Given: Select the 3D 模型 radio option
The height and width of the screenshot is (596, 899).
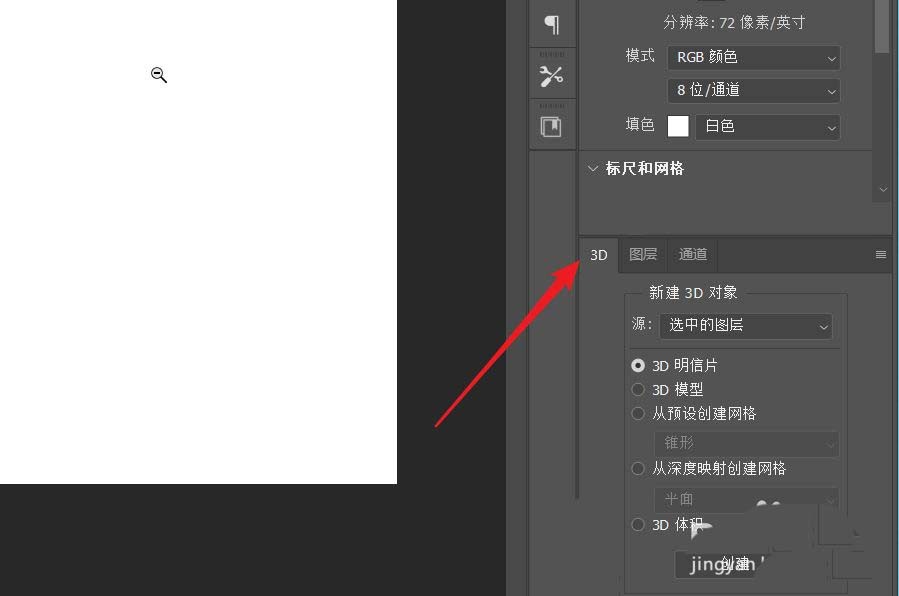Looking at the screenshot, I should click(638, 390).
